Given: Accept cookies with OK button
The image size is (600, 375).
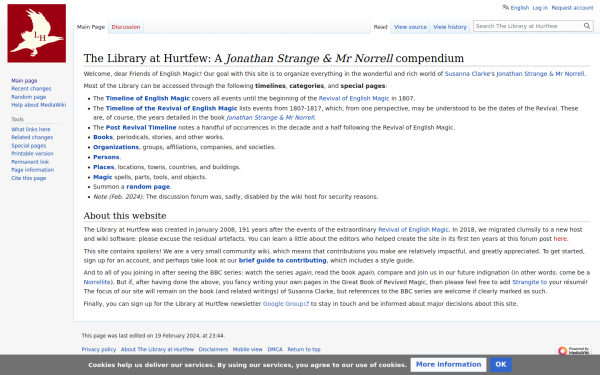Looking at the screenshot, I should click(x=501, y=365).
